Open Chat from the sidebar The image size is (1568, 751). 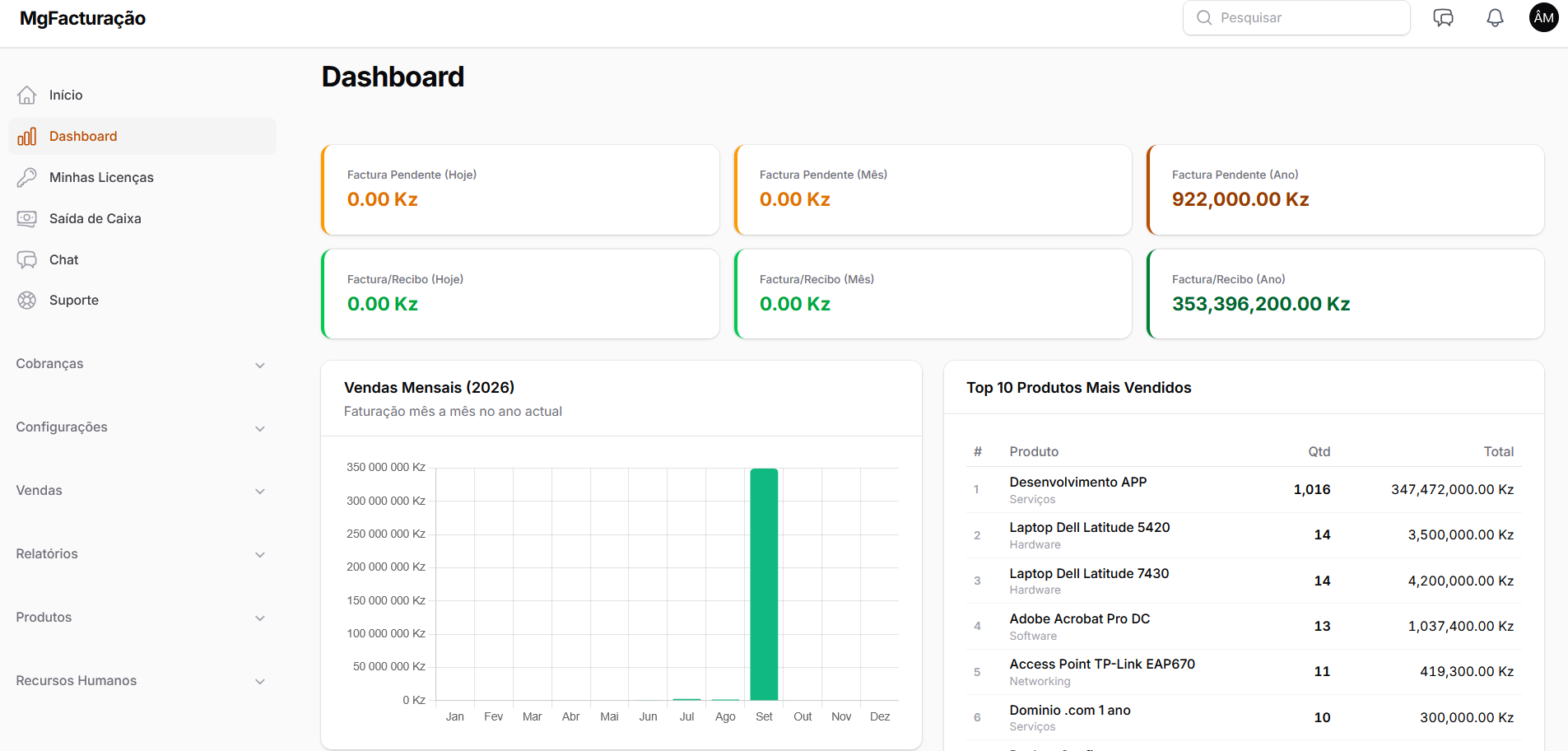[142, 260]
